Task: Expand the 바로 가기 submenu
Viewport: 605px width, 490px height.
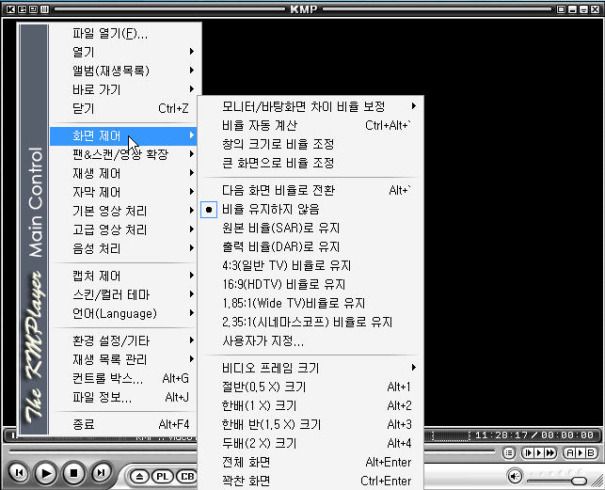Action: [123, 90]
